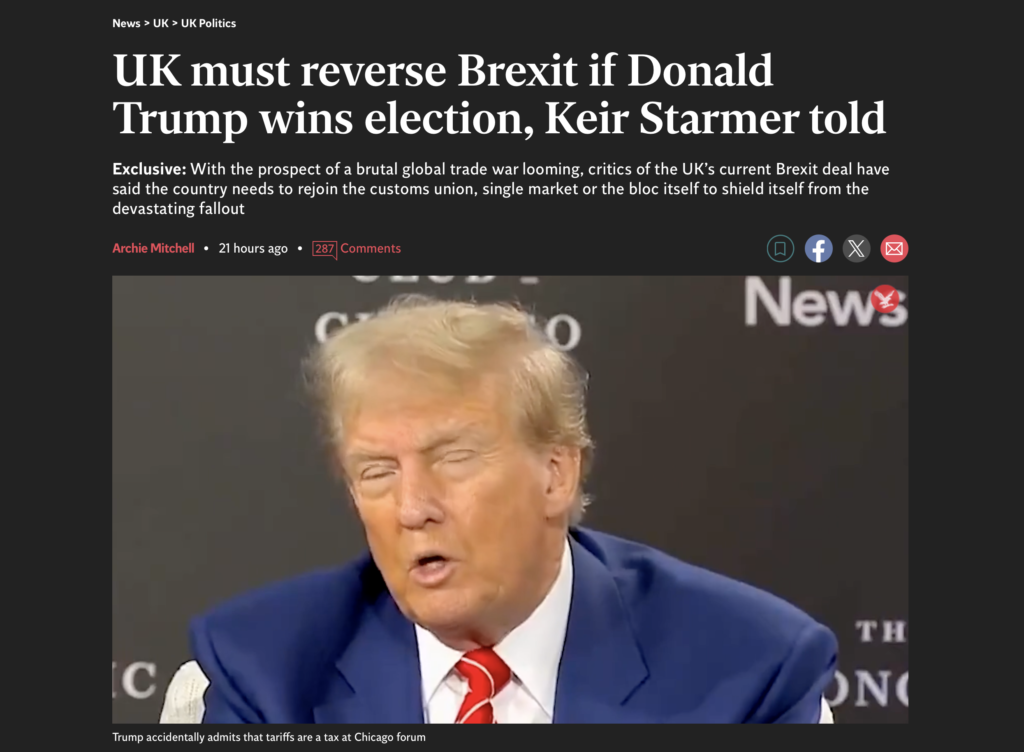Viewport: 1024px width, 752px height.
Task: Select the bold 'Exclusive:' label
Action: [150, 169]
